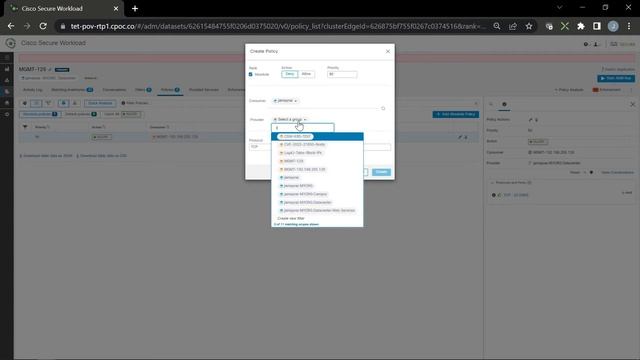
Task: Open the highlighted Defend sidebar icon
Action: [x=7, y=92]
